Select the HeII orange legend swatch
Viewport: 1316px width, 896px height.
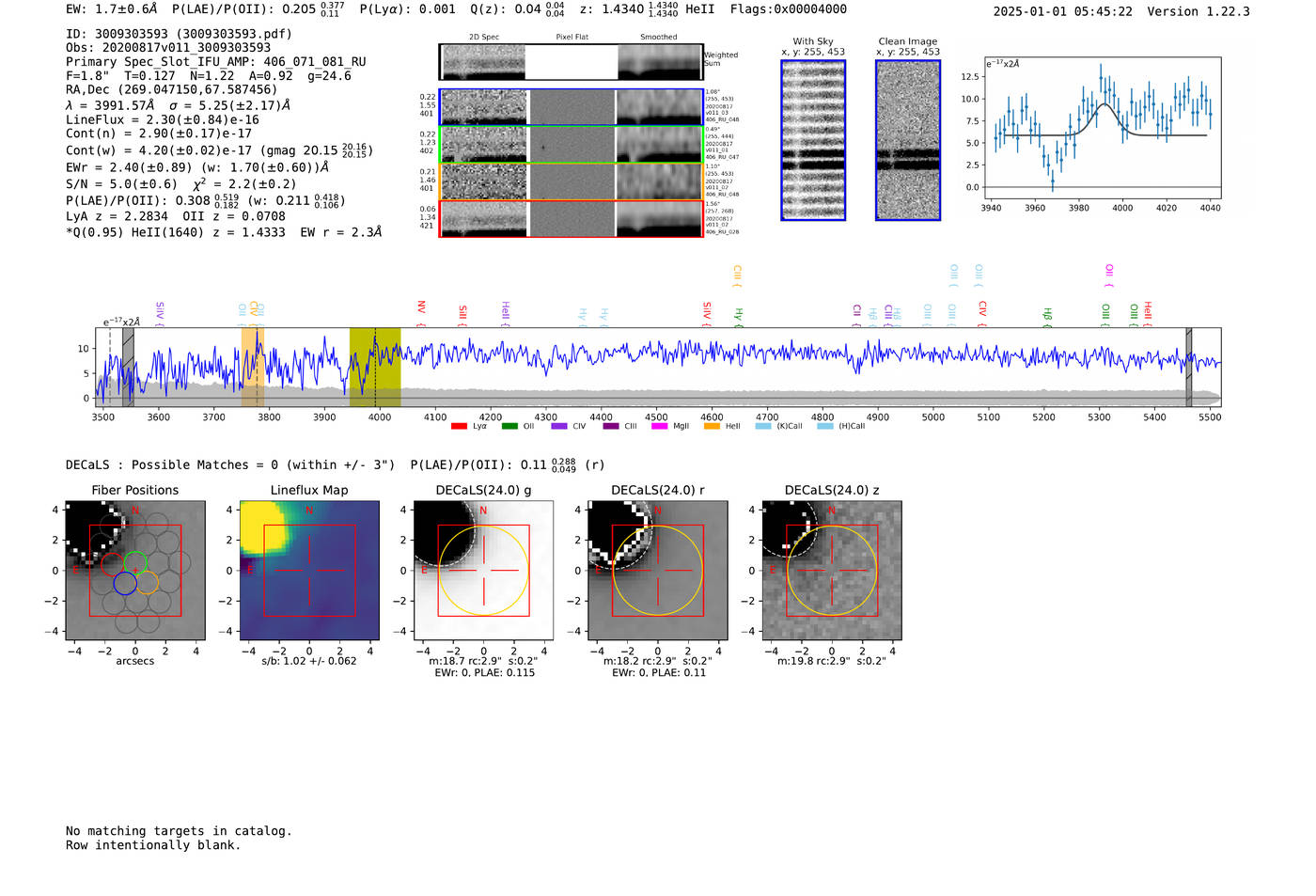(712, 426)
